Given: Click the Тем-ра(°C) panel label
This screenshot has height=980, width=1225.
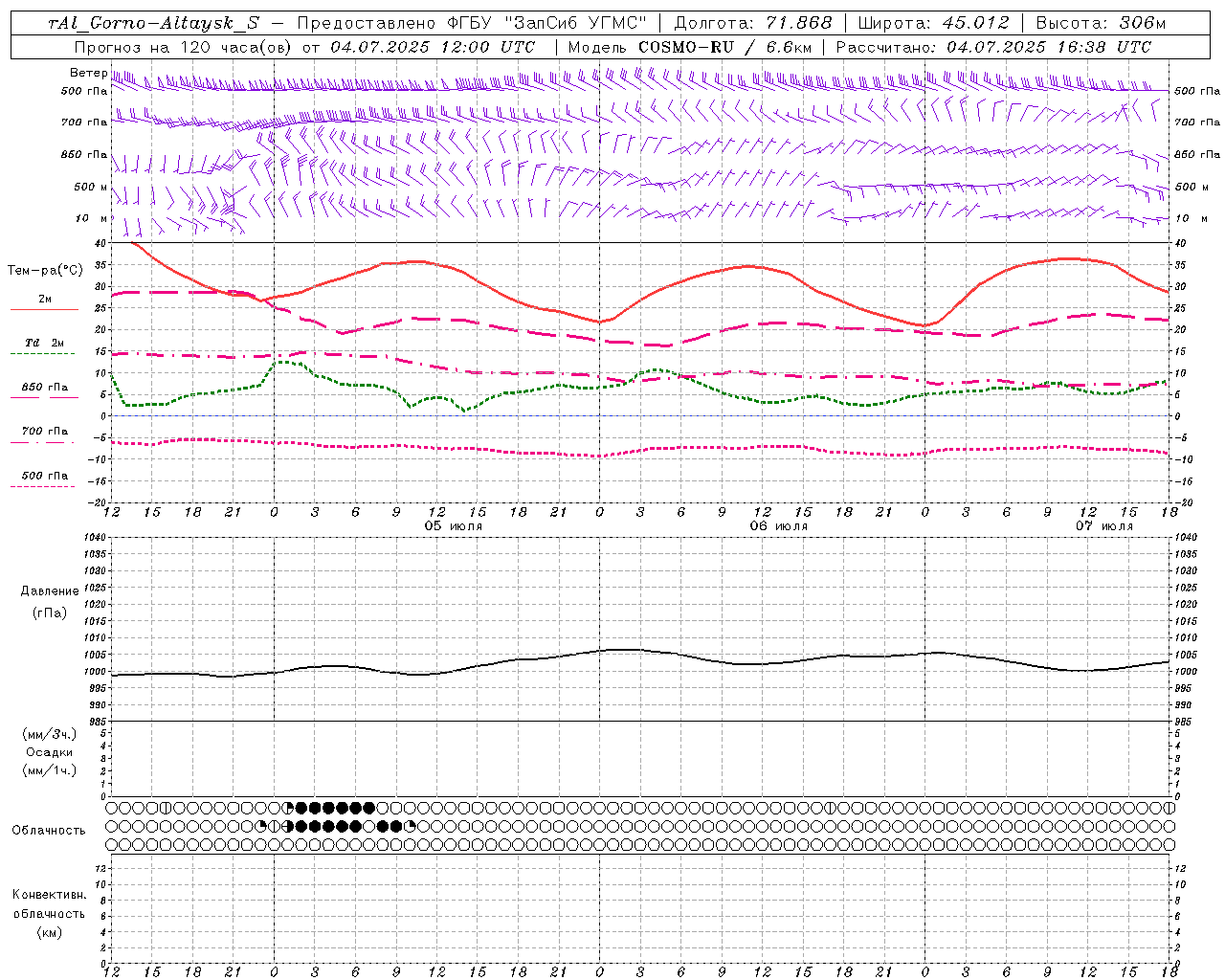Looking at the screenshot, I should 45,271.
